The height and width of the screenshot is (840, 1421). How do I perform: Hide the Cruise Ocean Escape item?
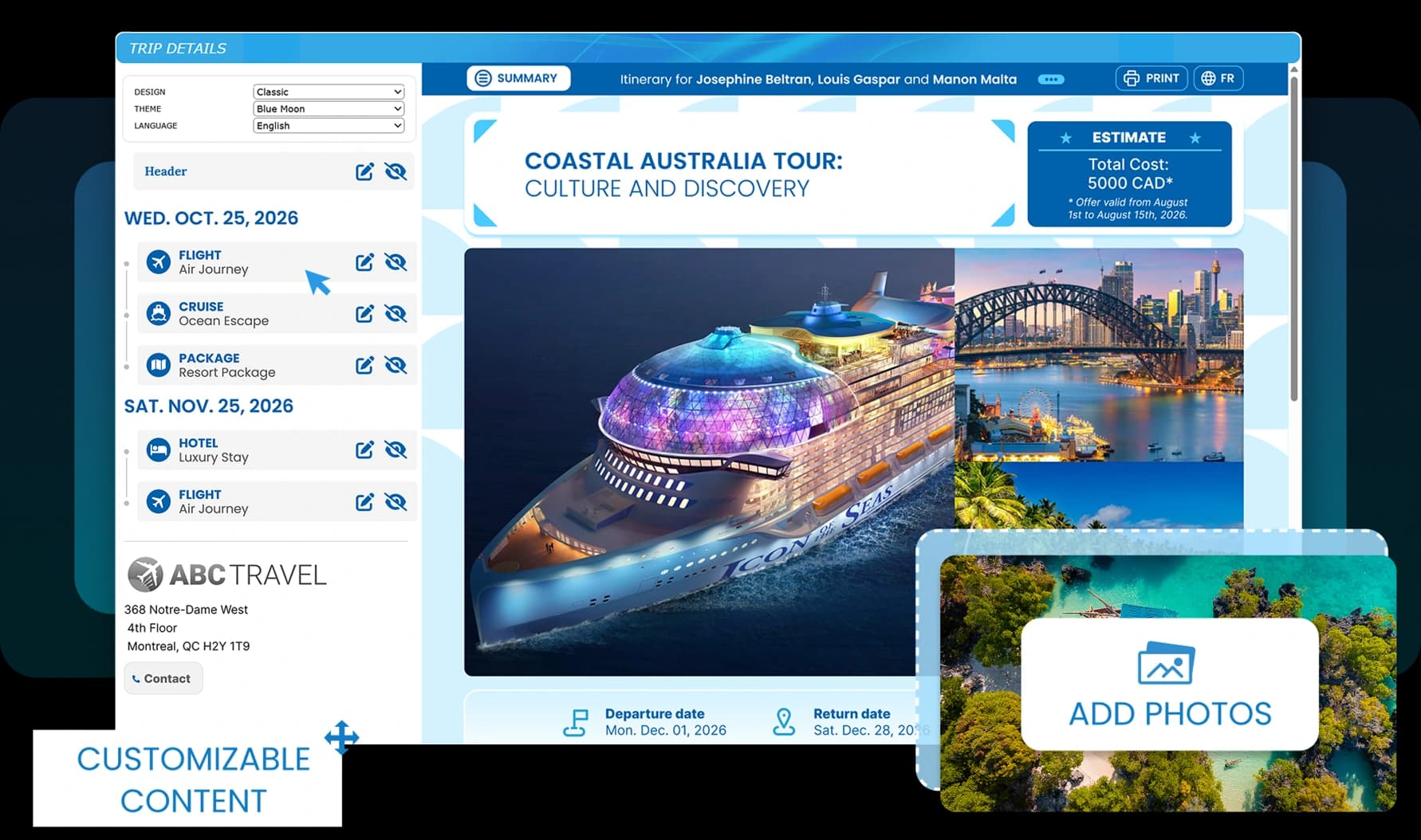396,314
